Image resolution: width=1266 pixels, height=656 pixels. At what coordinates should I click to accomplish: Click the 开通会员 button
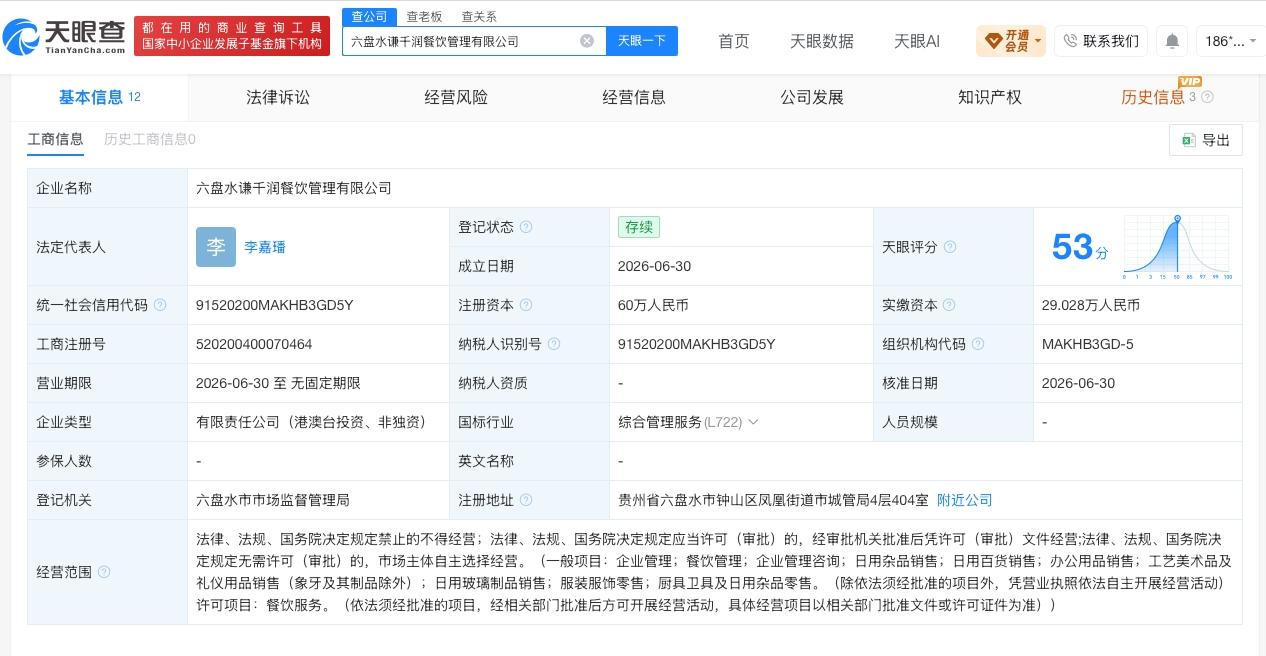pos(1011,41)
